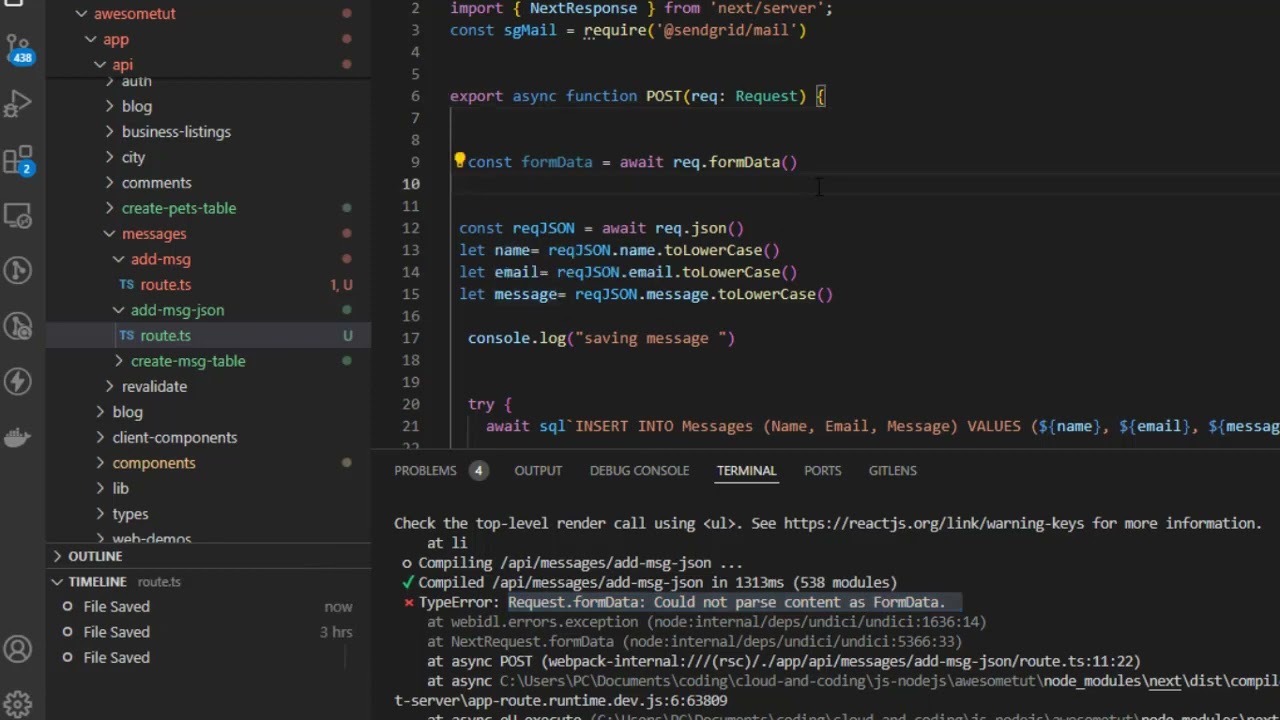Click the TS icon of add-msg-json route.ts

(127, 336)
